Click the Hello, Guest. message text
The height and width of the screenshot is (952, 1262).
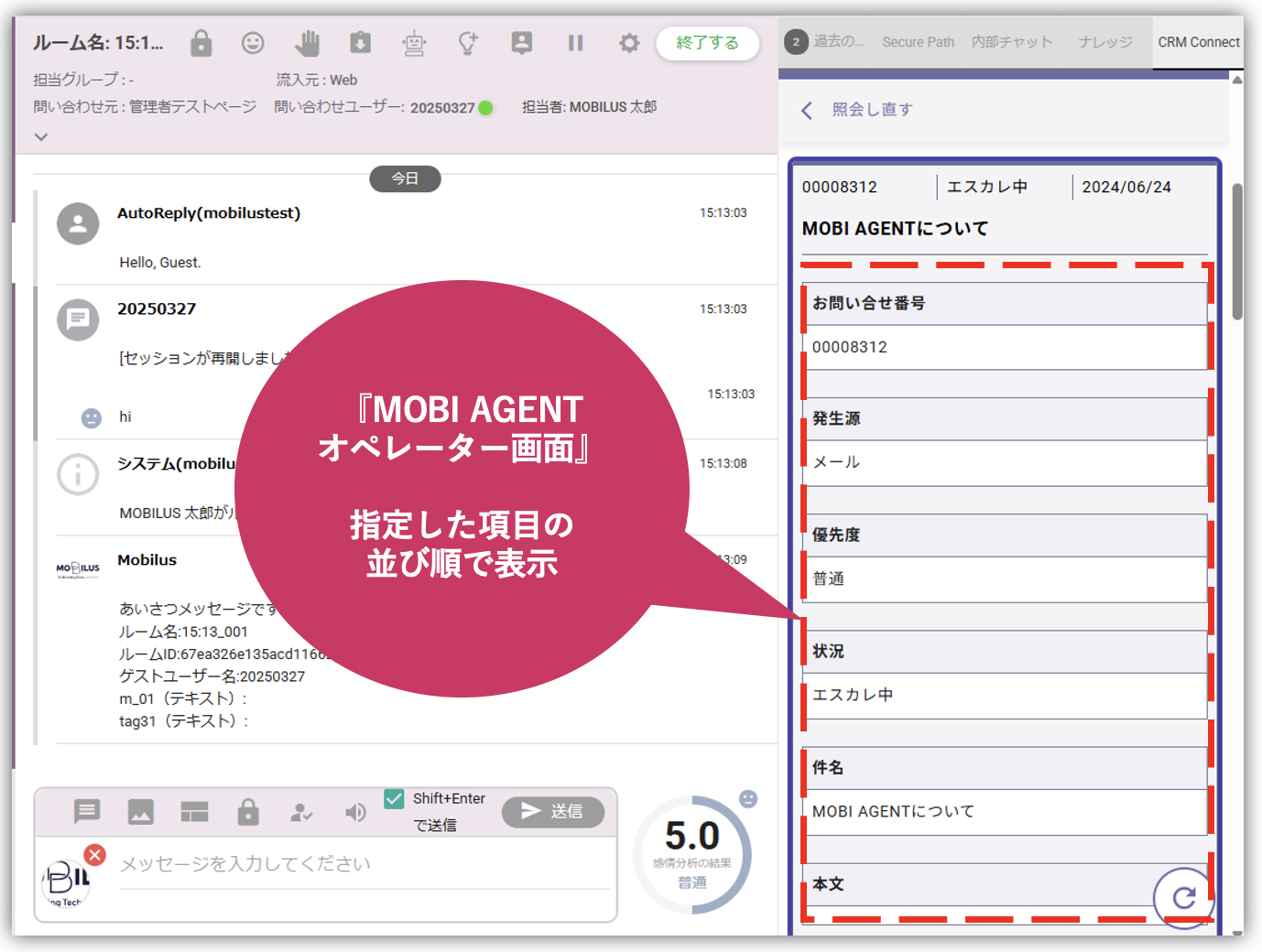pyautogui.click(x=160, y=263)
